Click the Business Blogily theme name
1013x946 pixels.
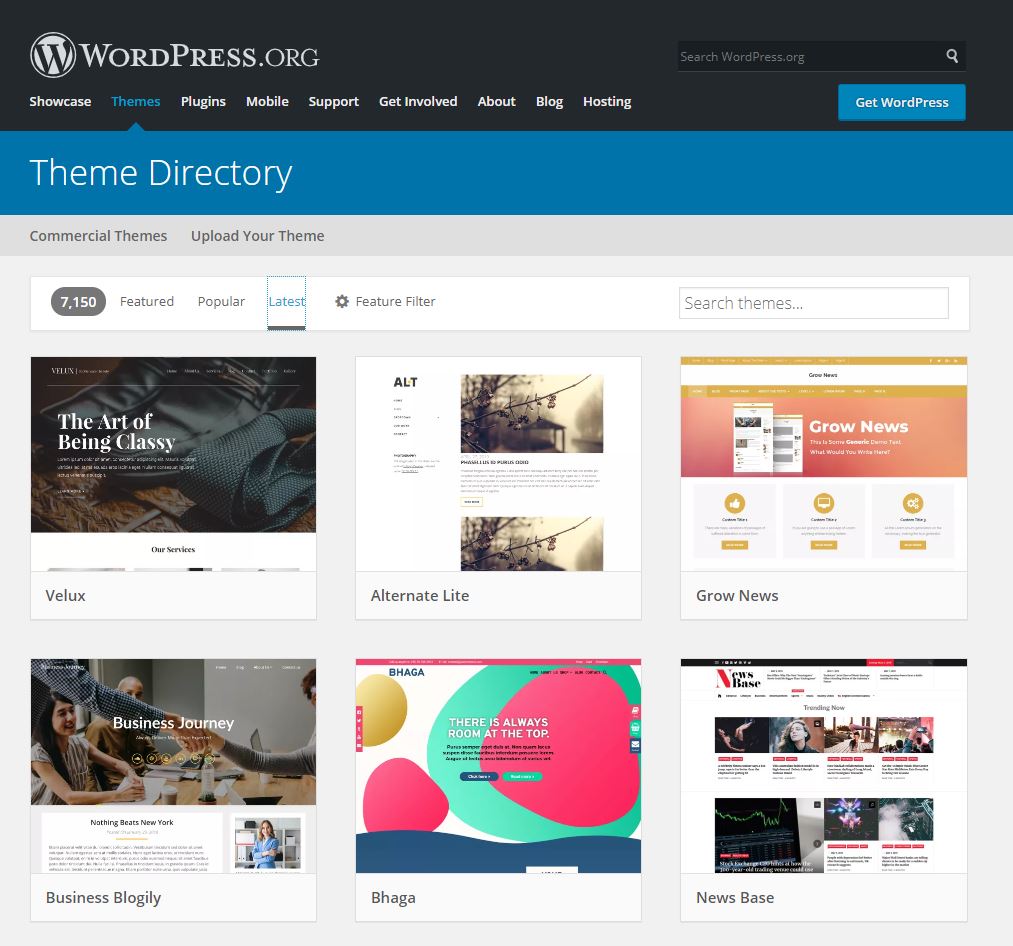[103, 898]
